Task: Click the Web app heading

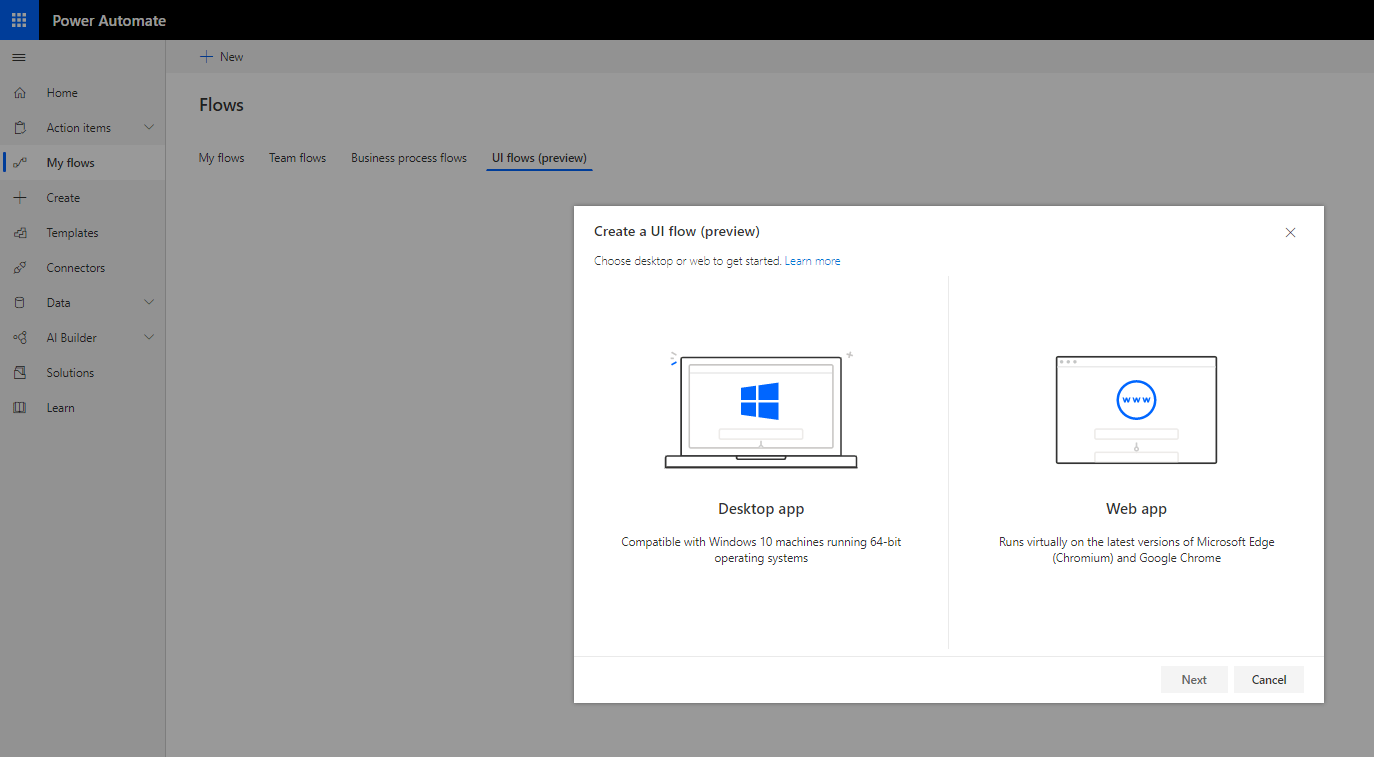Action: pos(1136,509)
